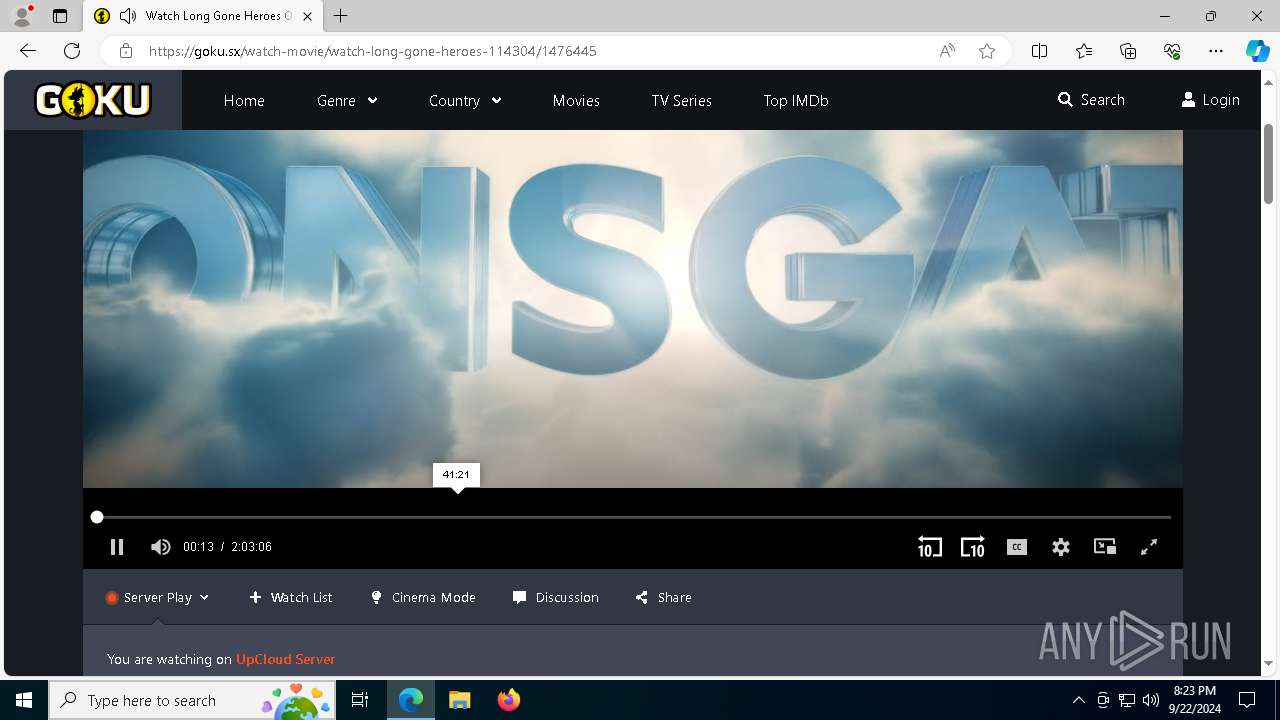Add movie to Watch List

pyautogui.click(x=291, y=598)
